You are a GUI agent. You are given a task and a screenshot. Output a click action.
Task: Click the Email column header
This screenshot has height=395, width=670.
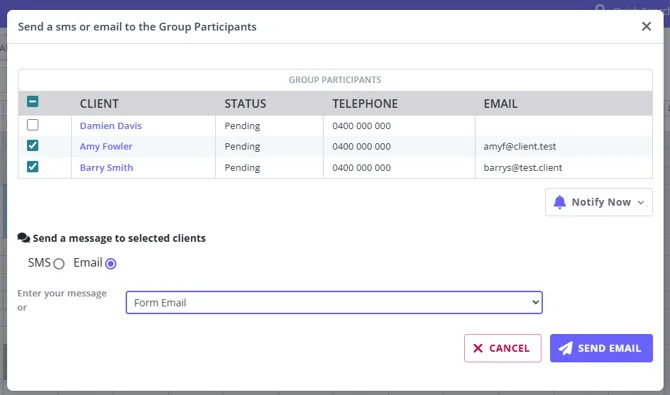click(x=500, y=103)
